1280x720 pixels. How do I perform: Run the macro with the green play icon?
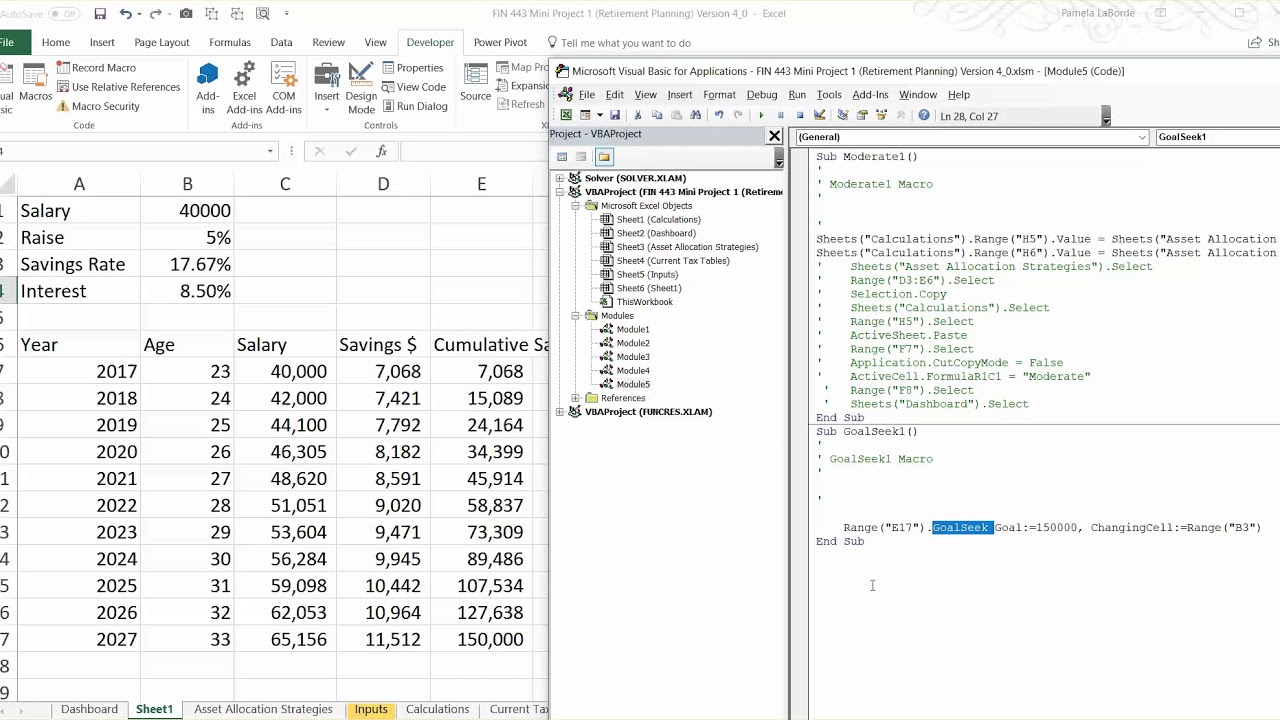click(761, 115)
